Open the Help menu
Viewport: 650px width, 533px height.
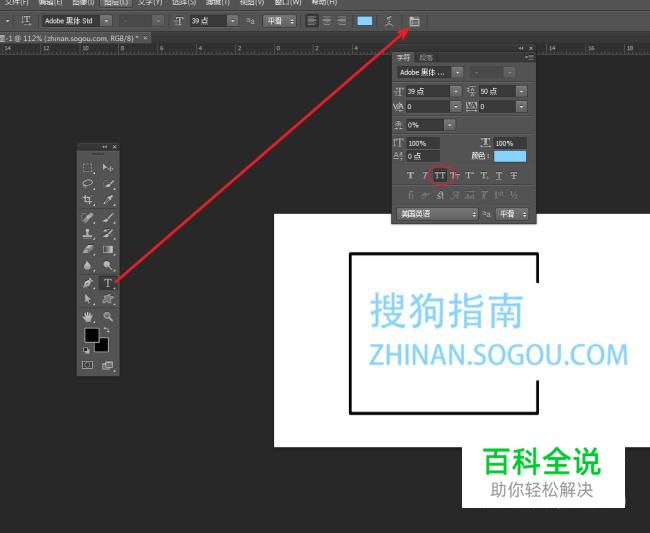(324, 2)
